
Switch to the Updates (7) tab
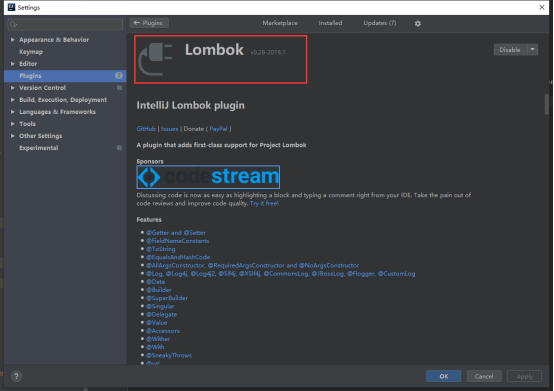pos(380,23)
